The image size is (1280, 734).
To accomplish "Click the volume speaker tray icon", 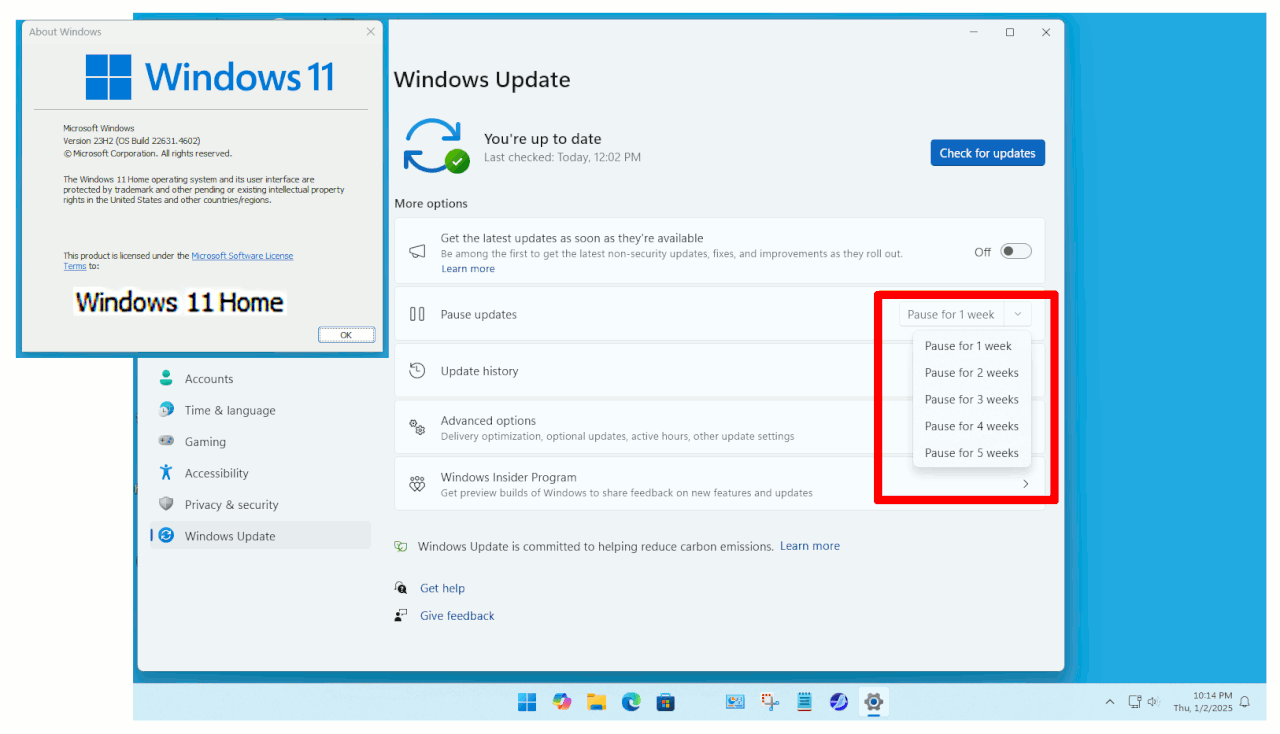I will (x=1153, y=702).
